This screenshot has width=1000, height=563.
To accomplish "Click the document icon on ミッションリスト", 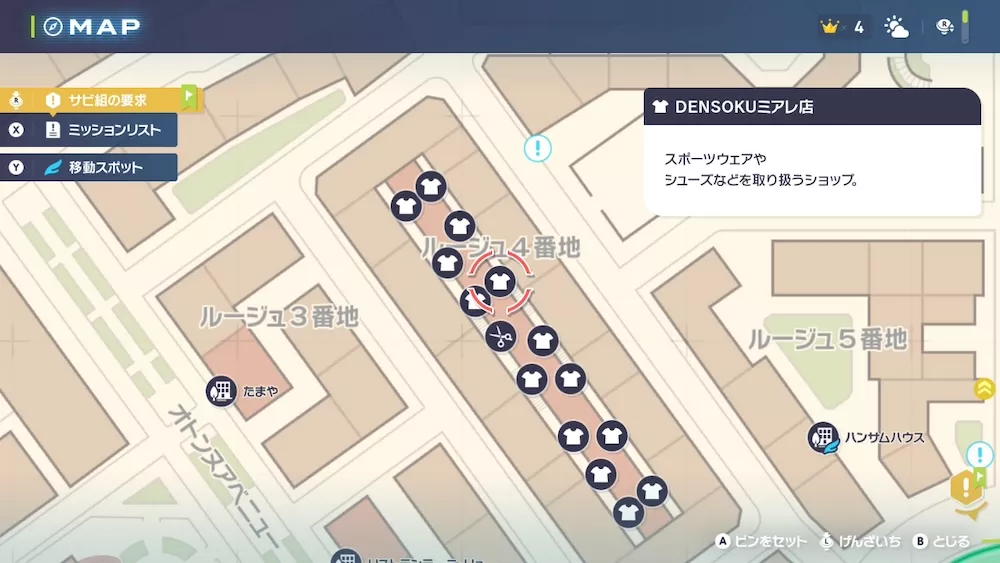I will pyautogui.click(x=53, y=130).
